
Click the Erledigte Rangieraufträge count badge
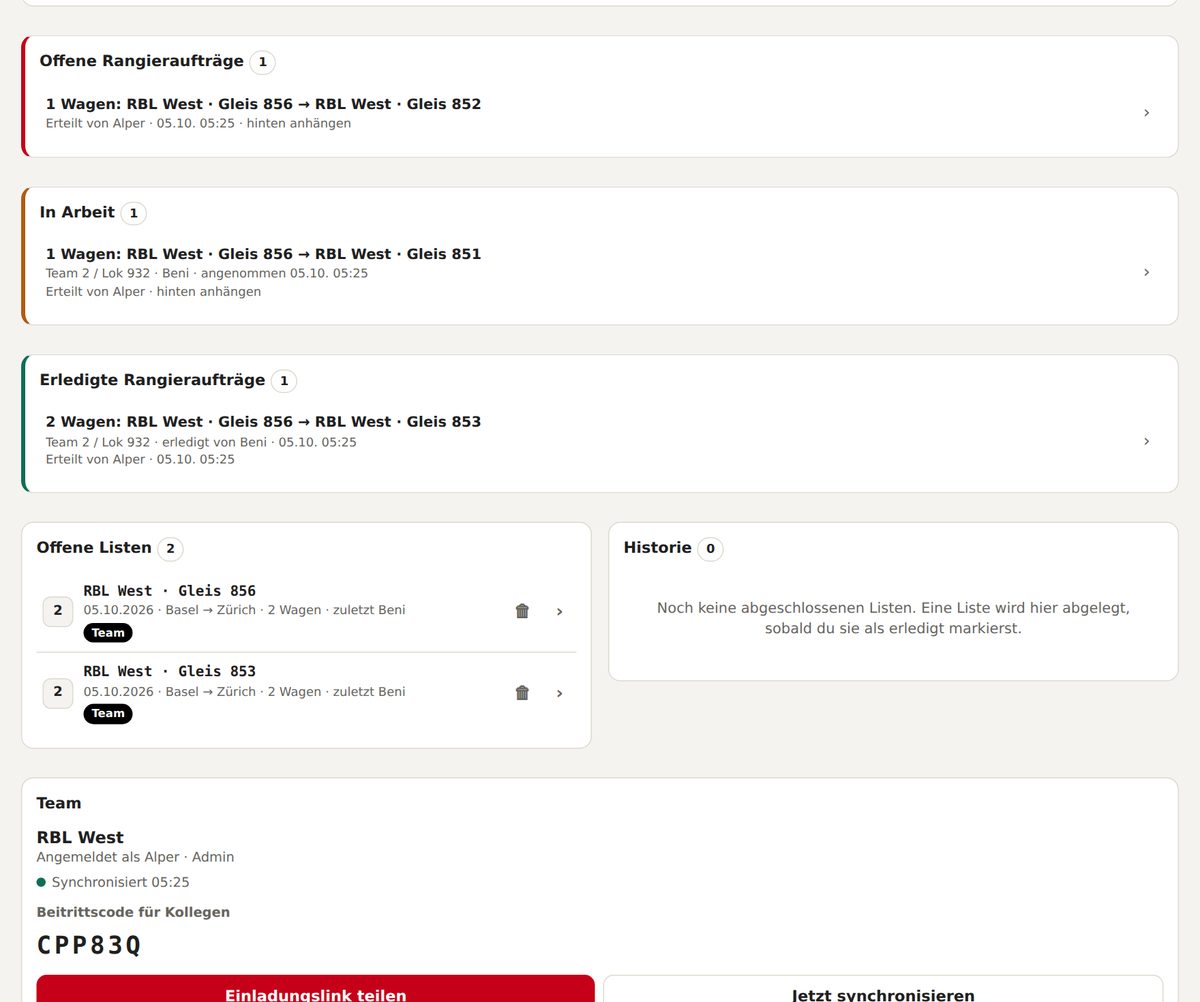coord(284,381)
